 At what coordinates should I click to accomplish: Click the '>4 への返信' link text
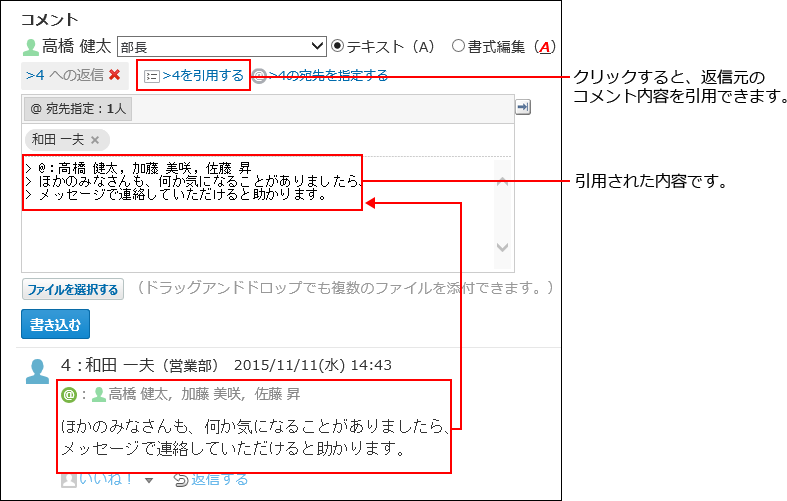pos(64,75)
